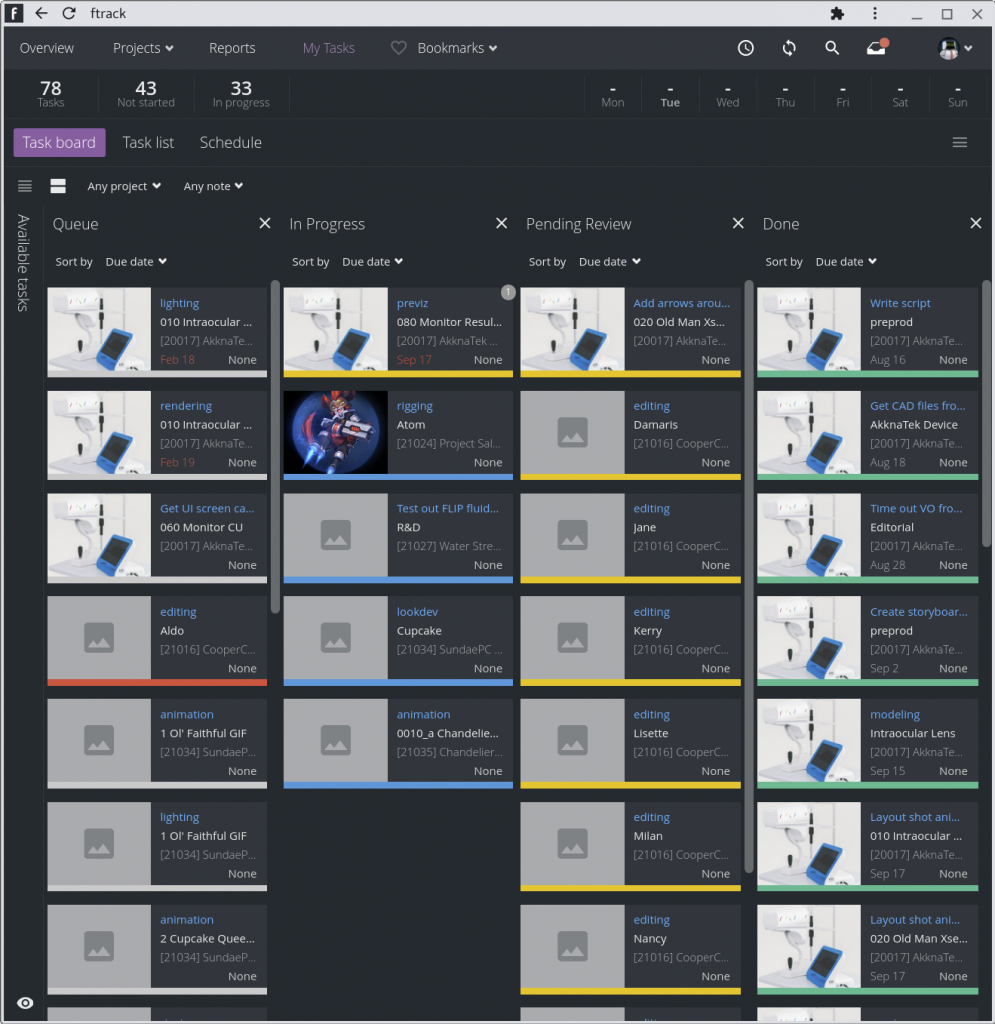Image resolution: width=995 pixels, height=1024 pixels.
Task: Open the Overview menu item
Action: point(46,48)
